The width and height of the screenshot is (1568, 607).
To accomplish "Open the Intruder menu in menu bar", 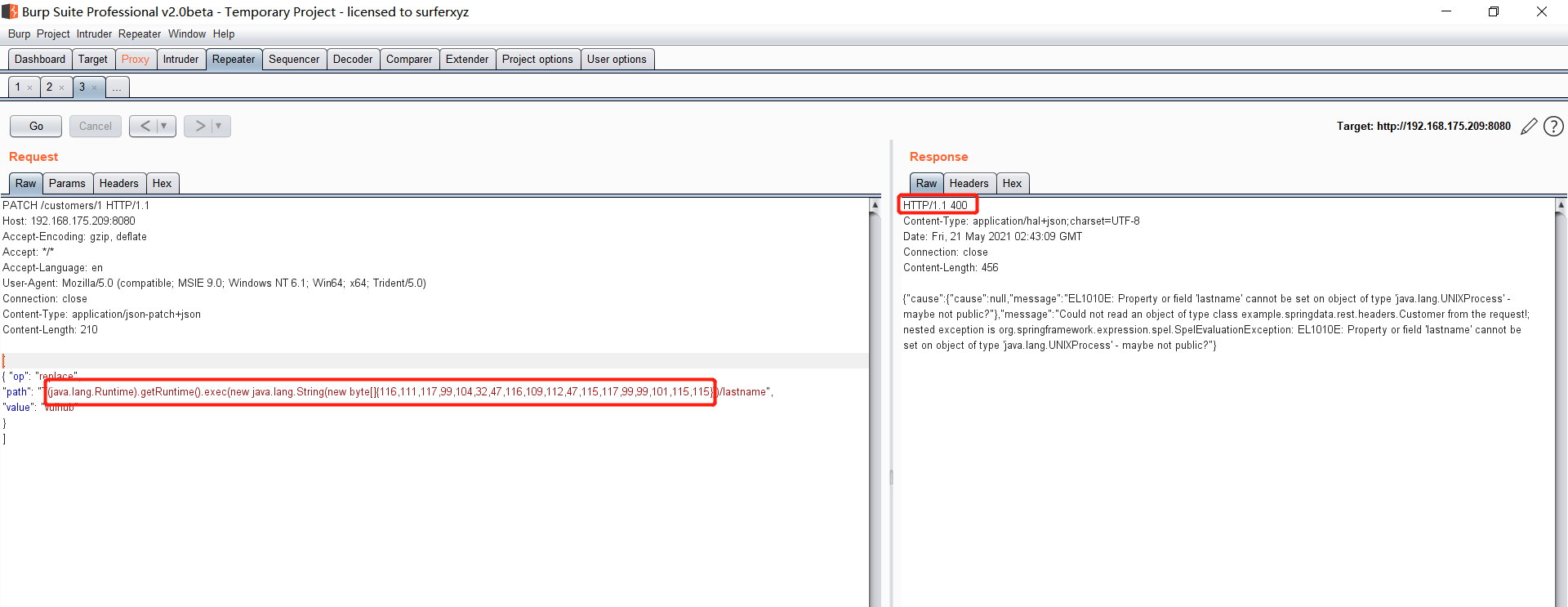I will pos(94,34).
